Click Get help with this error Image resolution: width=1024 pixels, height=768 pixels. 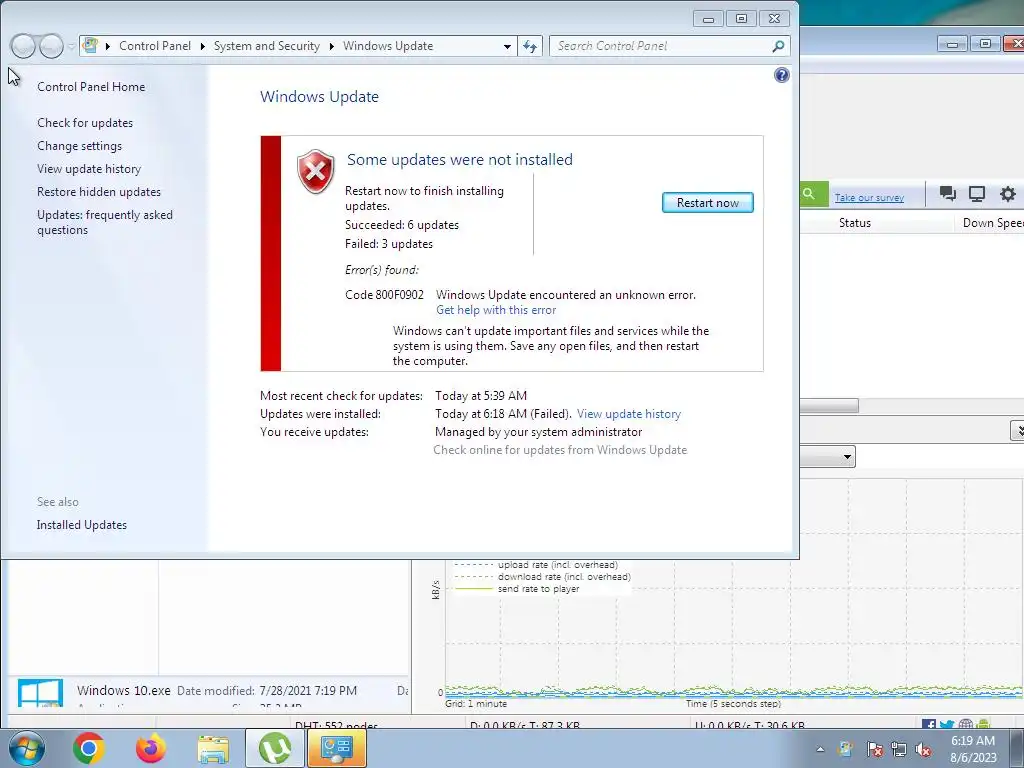pyautogui.click(x=496, y=310)
